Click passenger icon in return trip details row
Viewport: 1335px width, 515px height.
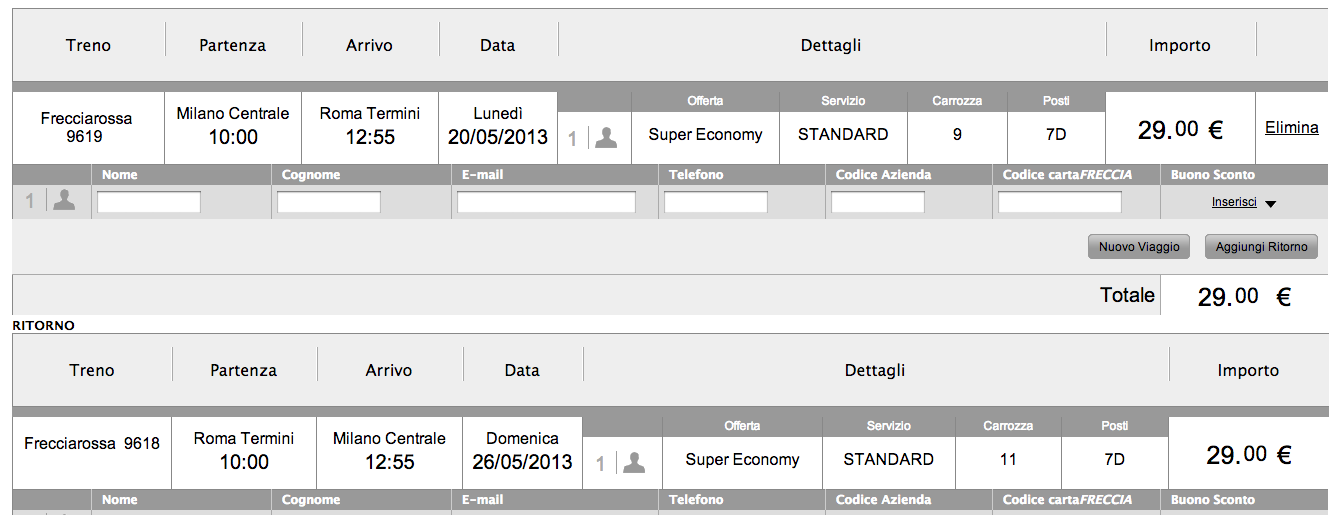tap(634, 463)
